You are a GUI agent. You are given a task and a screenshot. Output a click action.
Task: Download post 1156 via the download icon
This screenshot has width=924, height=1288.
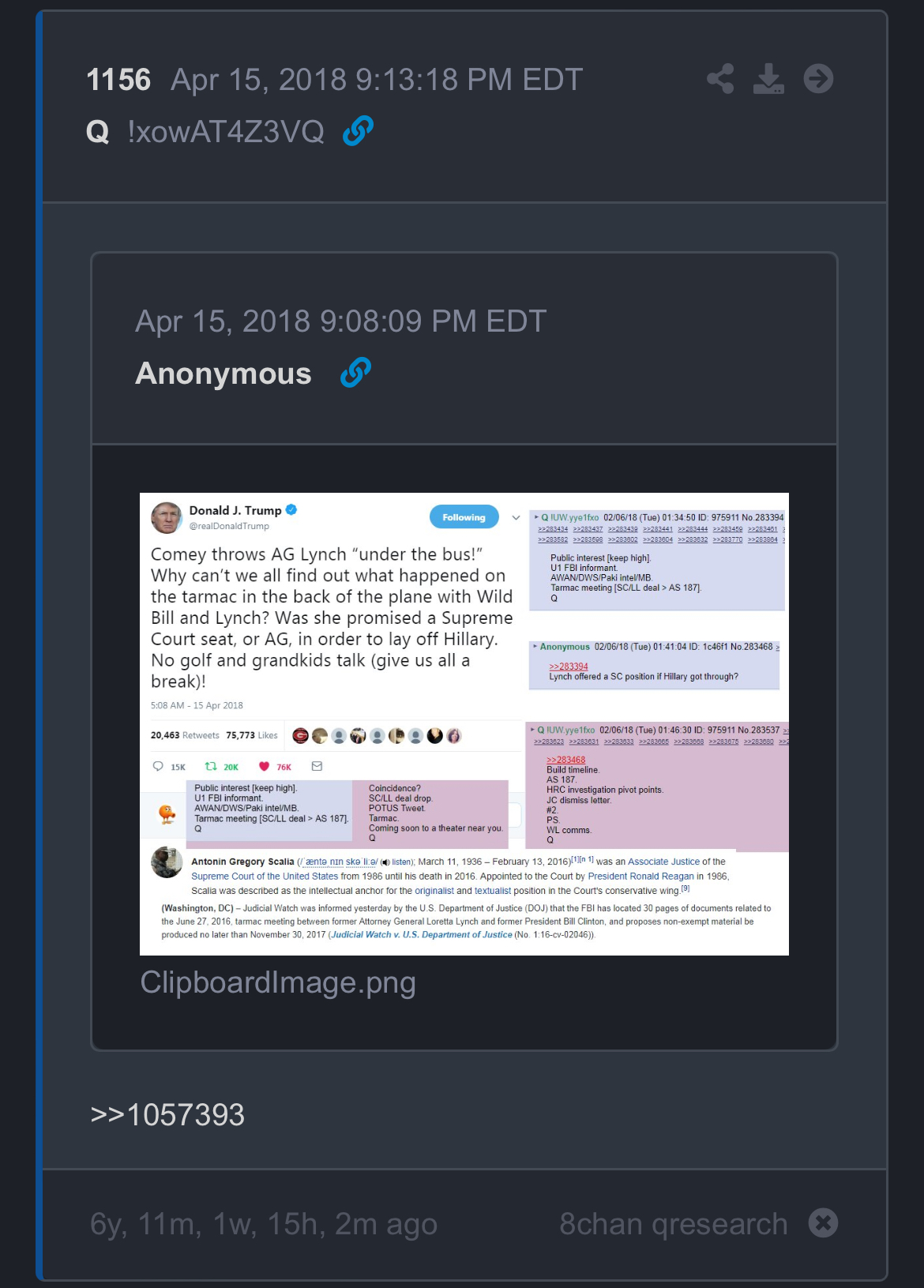coord(768,79)
